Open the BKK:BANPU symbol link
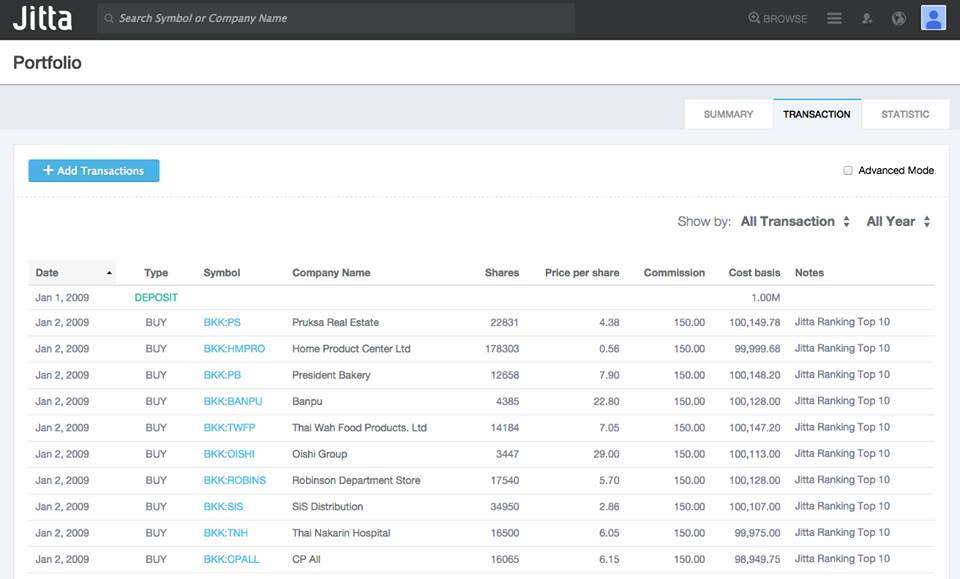Viewport: 960px width, 579px height. coord(233,401)
